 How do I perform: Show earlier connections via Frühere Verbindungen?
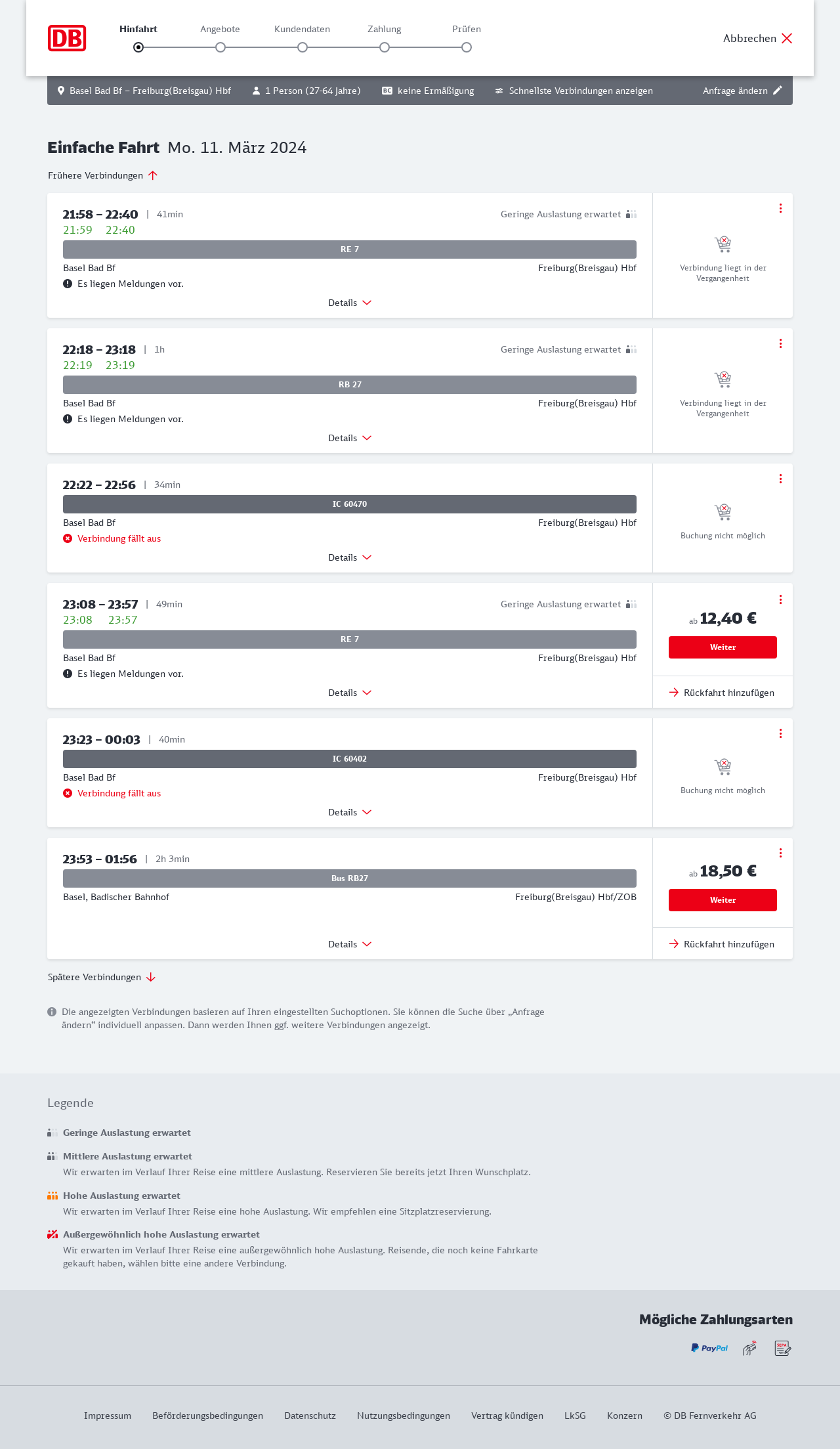pyautogui.click(x=103, y=175)
